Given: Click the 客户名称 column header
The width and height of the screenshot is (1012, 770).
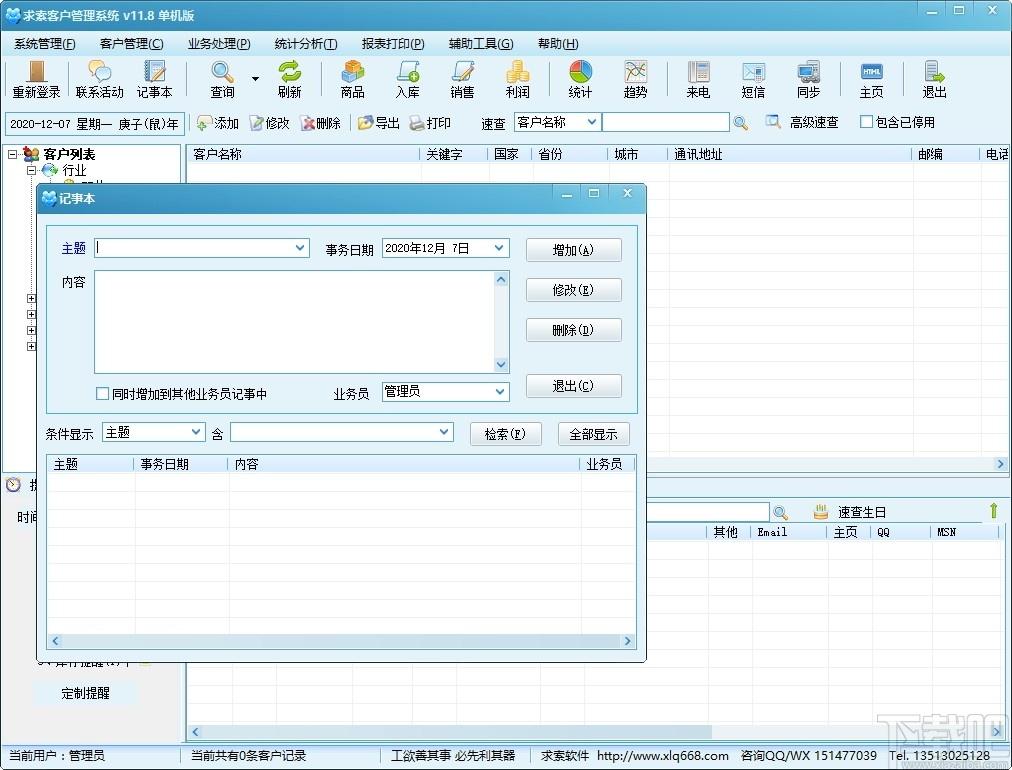Looking at the screenshot, I should 304,154.
